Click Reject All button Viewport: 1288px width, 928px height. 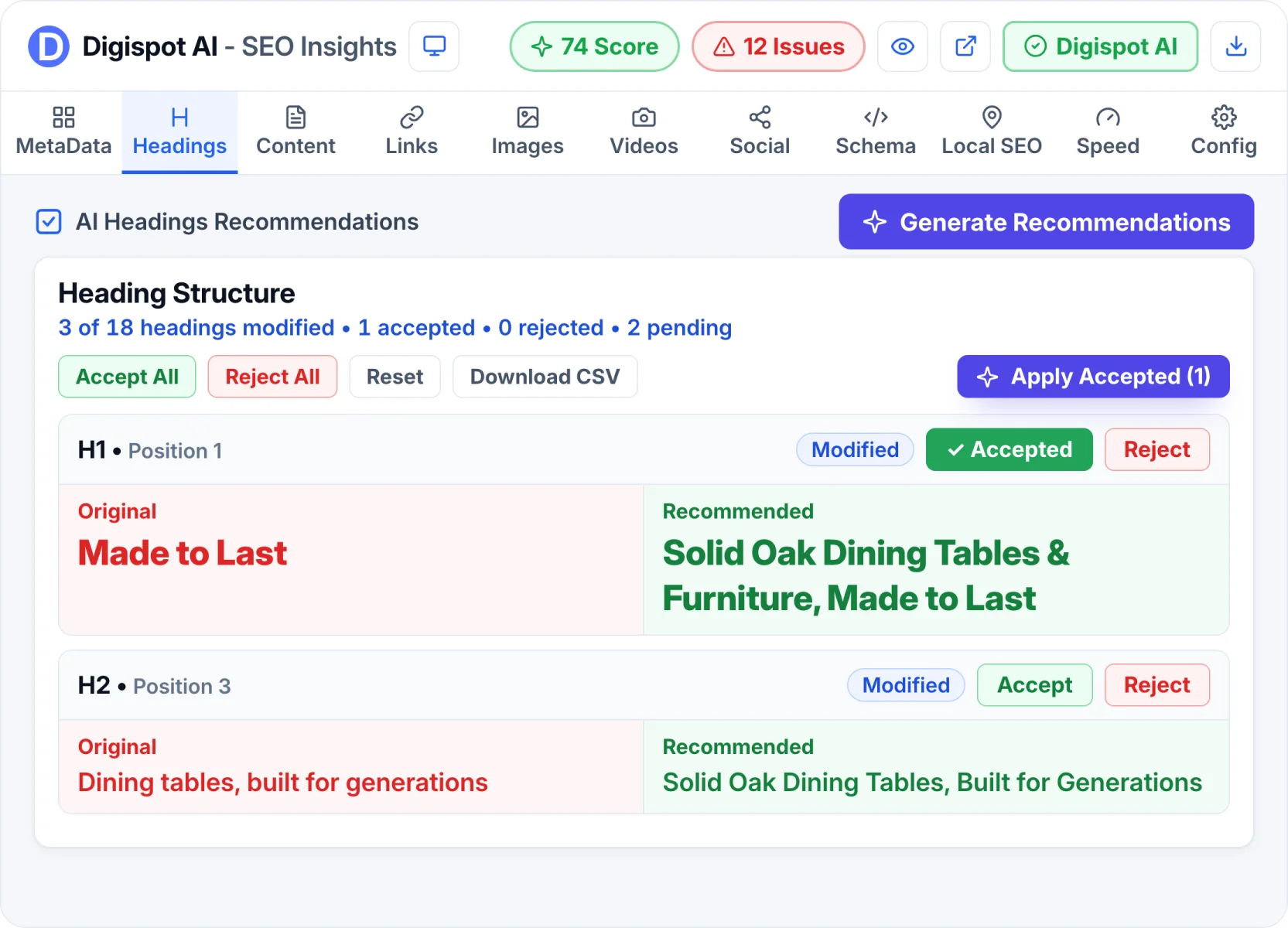(x=272, y=377)
